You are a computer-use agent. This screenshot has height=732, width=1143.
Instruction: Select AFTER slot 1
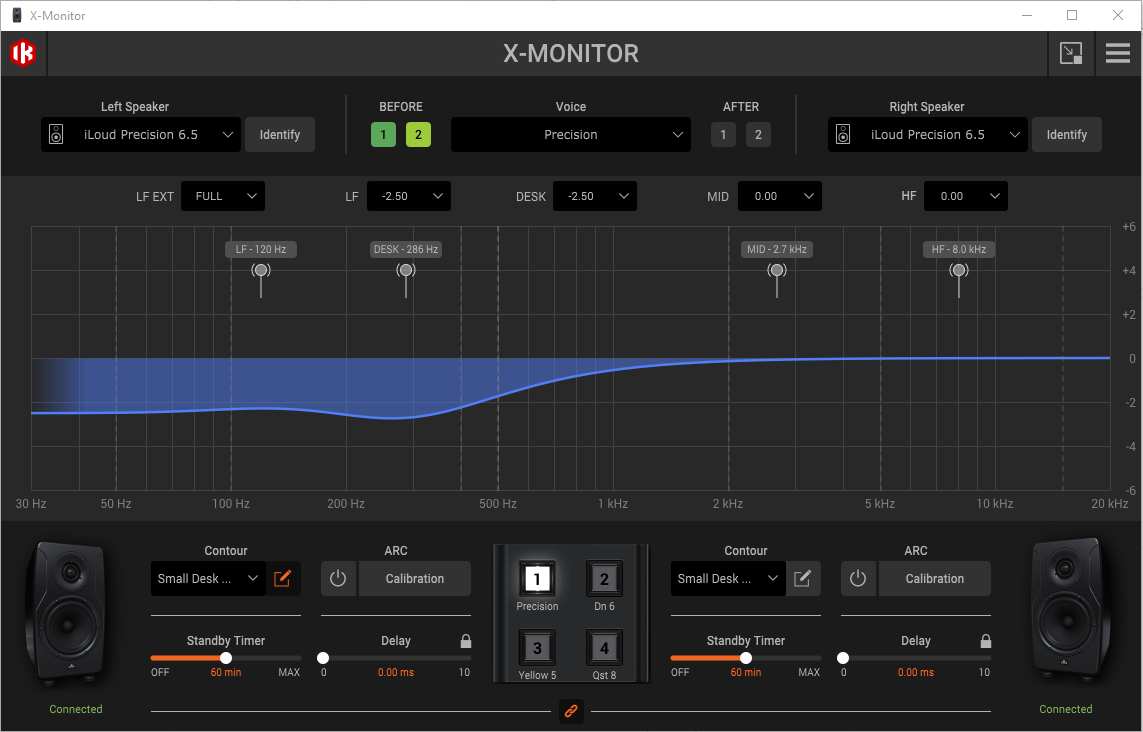[x=723, y=135]
